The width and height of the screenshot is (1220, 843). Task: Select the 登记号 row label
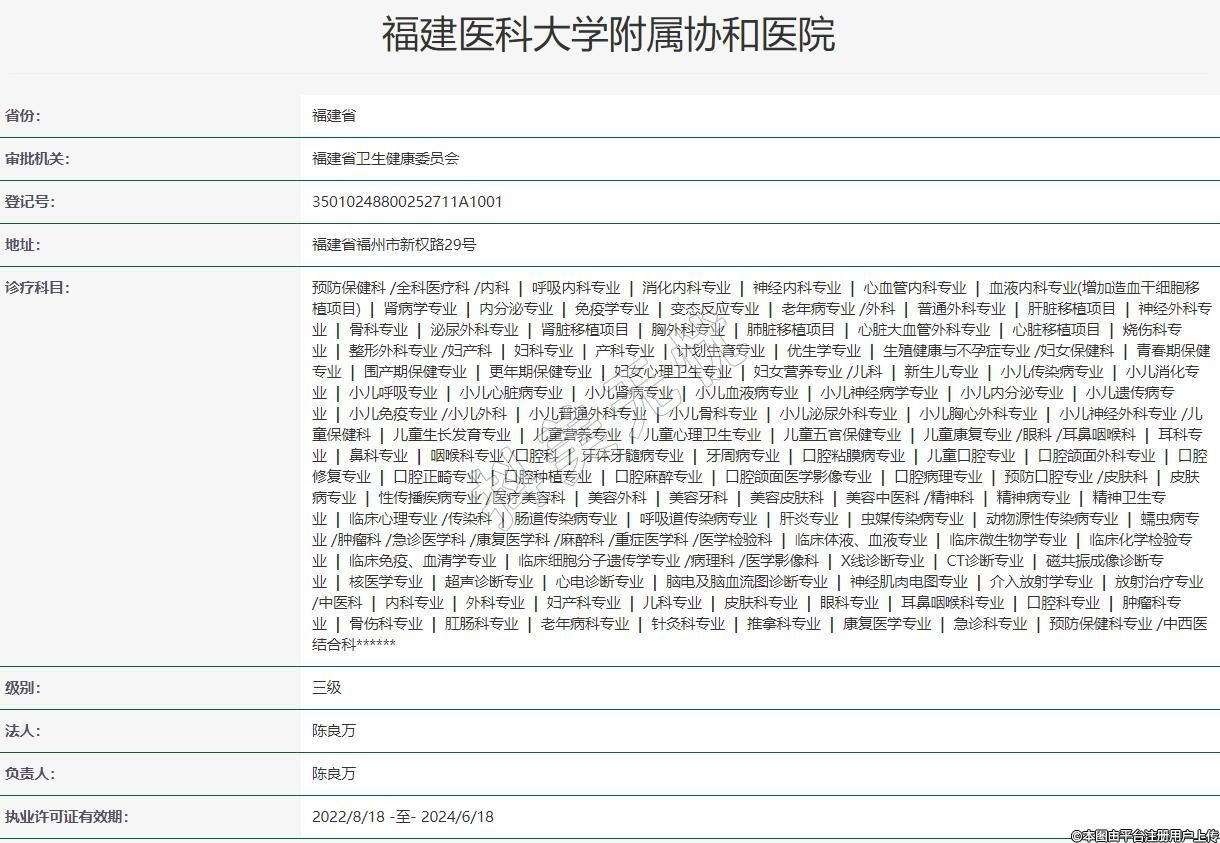(x=30, y=202)
